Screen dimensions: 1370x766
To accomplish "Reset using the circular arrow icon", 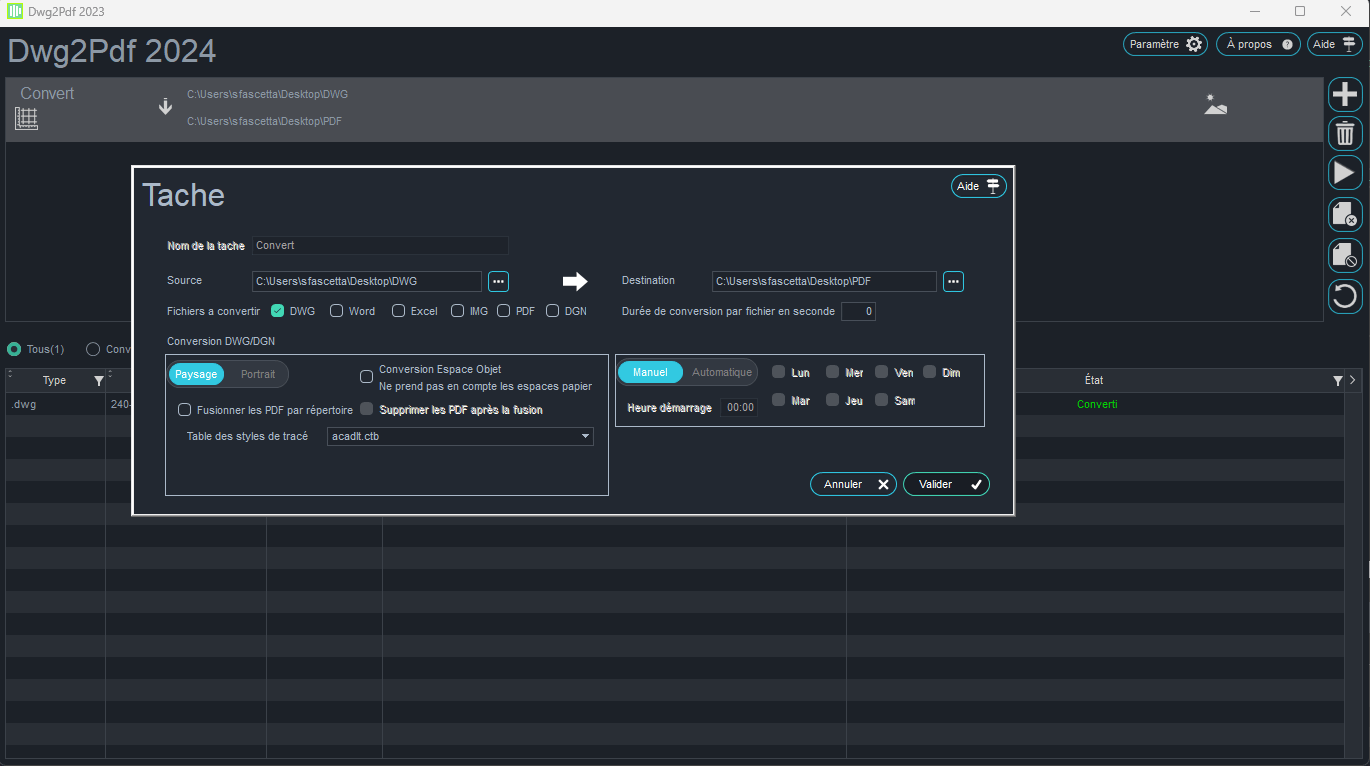I will point(1345,295).
